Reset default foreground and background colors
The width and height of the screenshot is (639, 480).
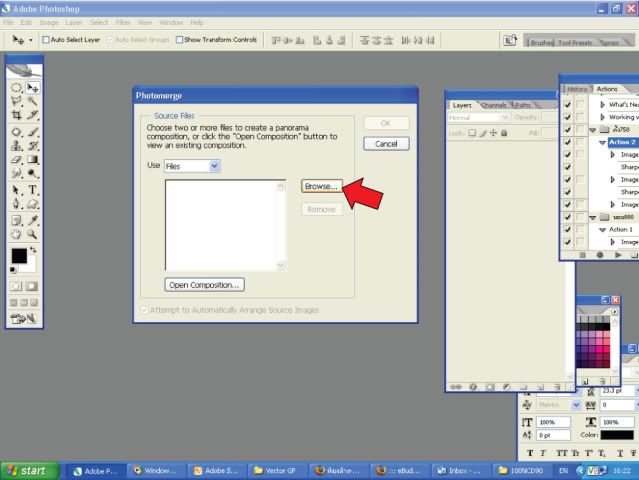[13, 270]
